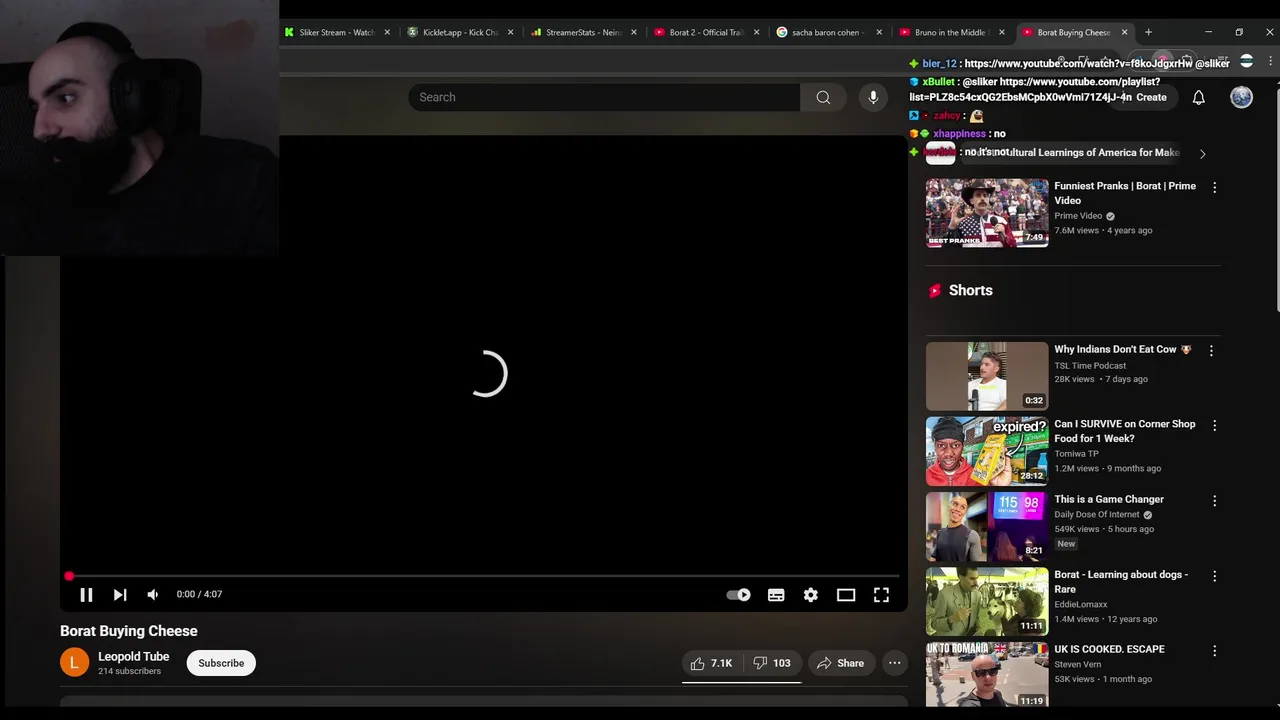The width and height of the screenshot is (1280, 720).
Task: Switch to sacha baron cohen Google tab
Action: point(827,32)
